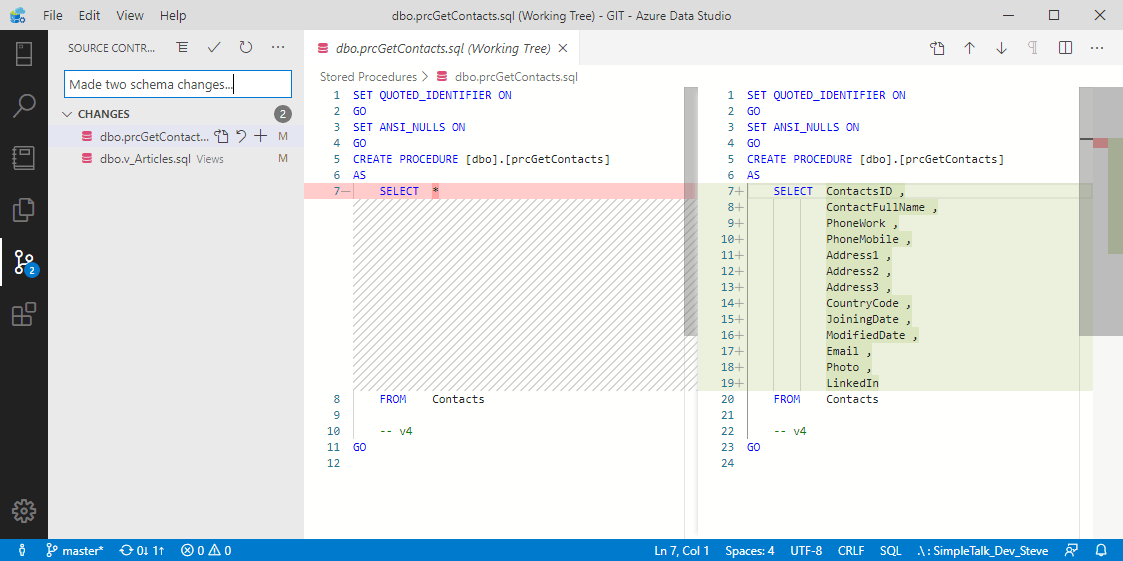This screenshot has height=561, width=1123.
Task: Click the diff overview ruler
Action: [1108, 312]
